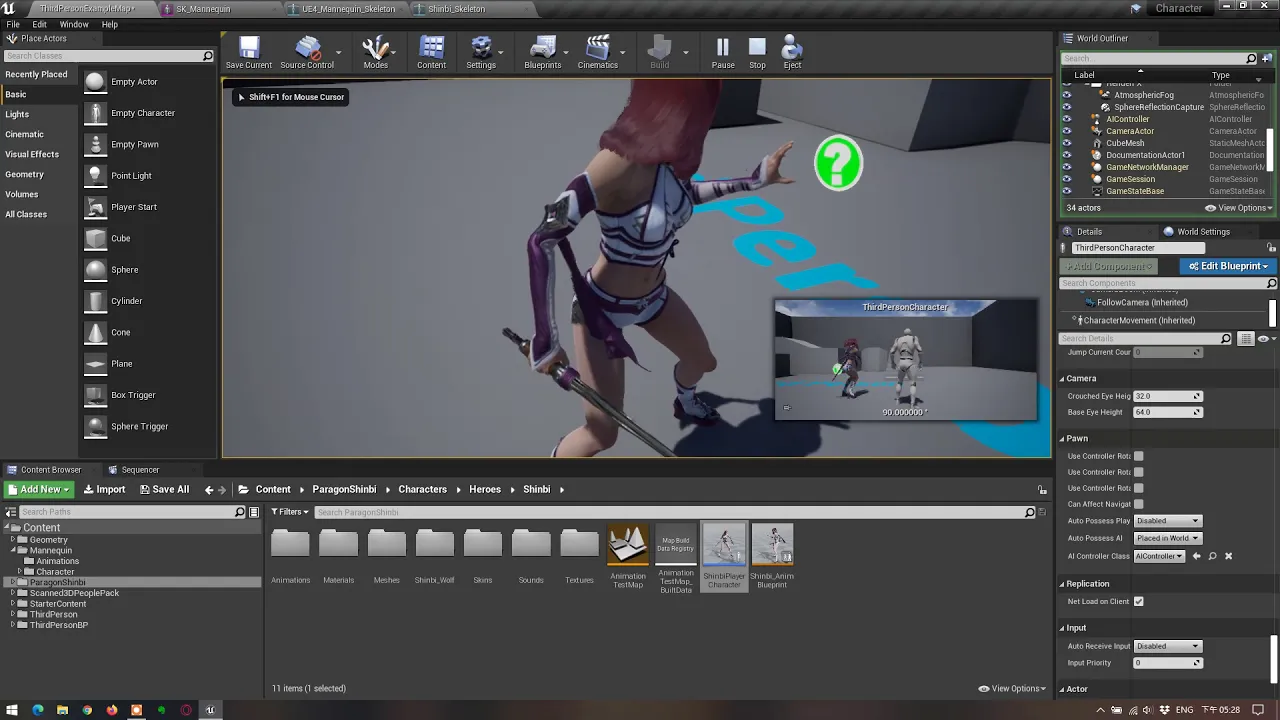The width and height of the screenshot is (1280, 720).
Task: Click the Details panel lock icon
Action: [1271, 248]
